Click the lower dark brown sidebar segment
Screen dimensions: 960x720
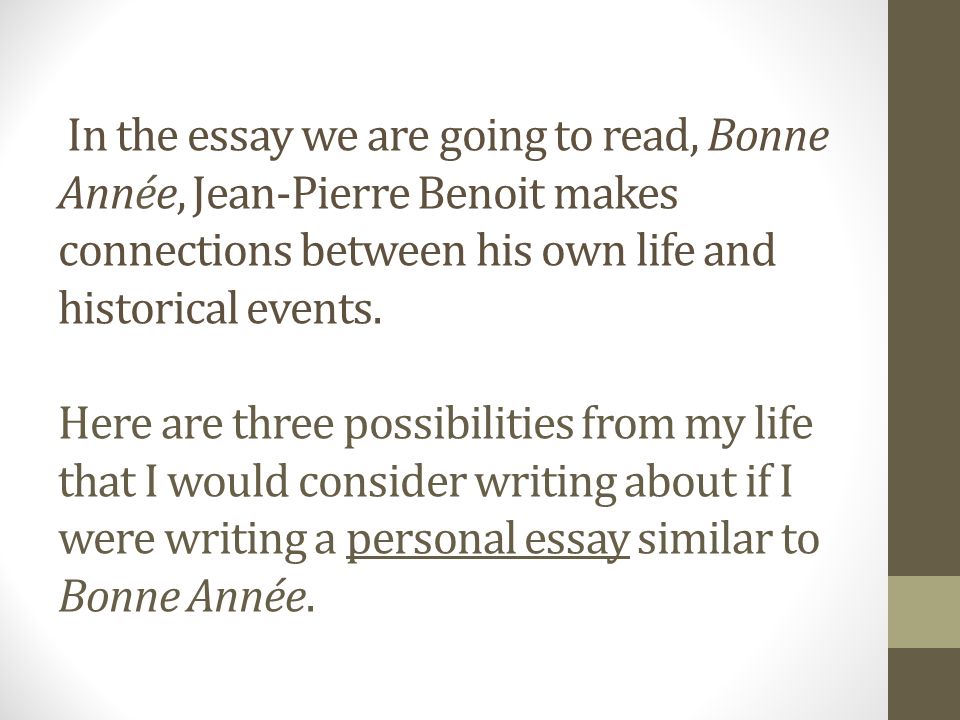pos(924,684)
